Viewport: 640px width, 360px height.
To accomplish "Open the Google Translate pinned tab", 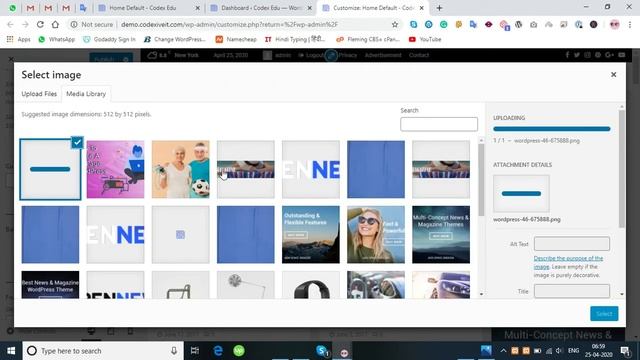I will click(x=83, y=8).
